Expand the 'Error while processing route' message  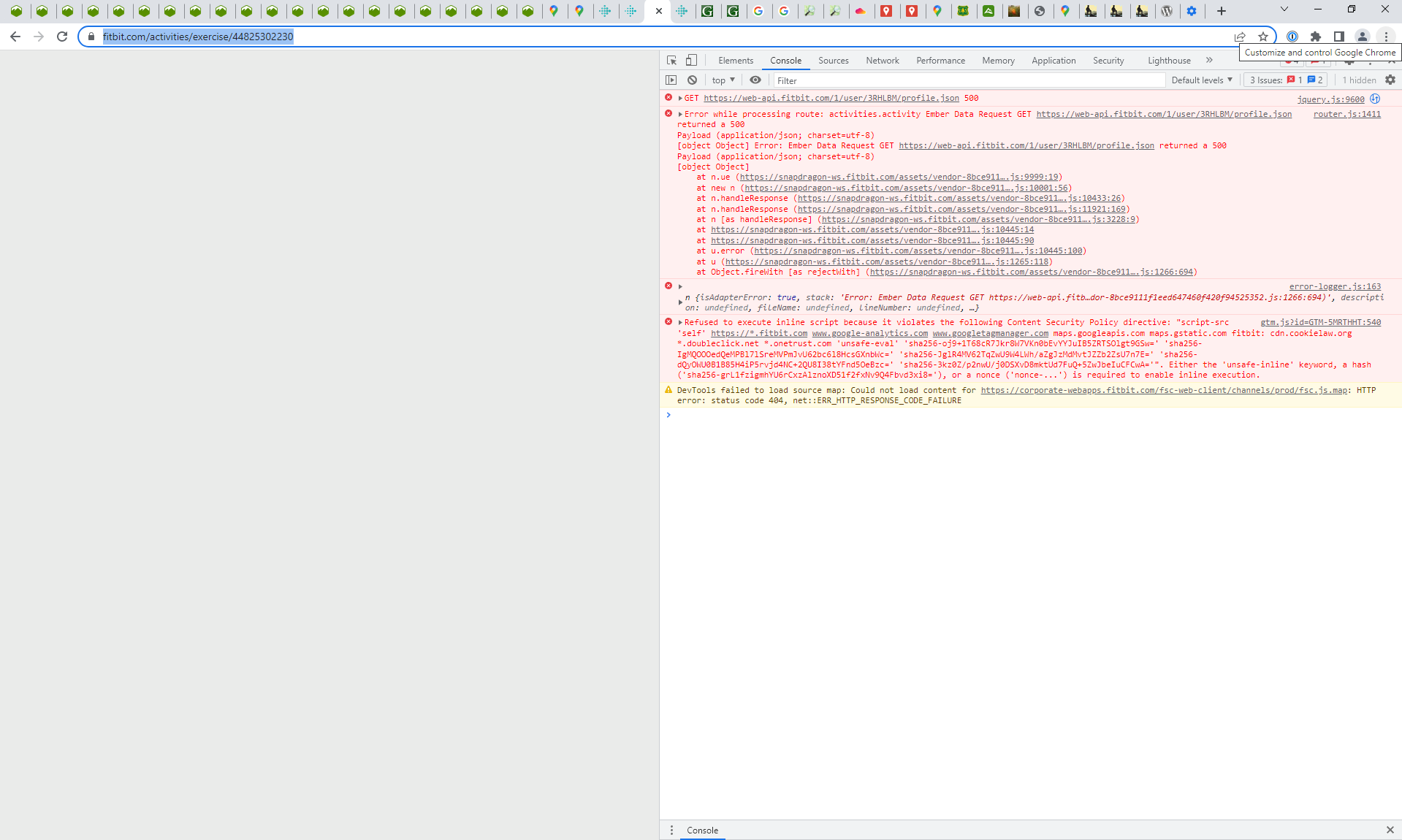(680, 114)
